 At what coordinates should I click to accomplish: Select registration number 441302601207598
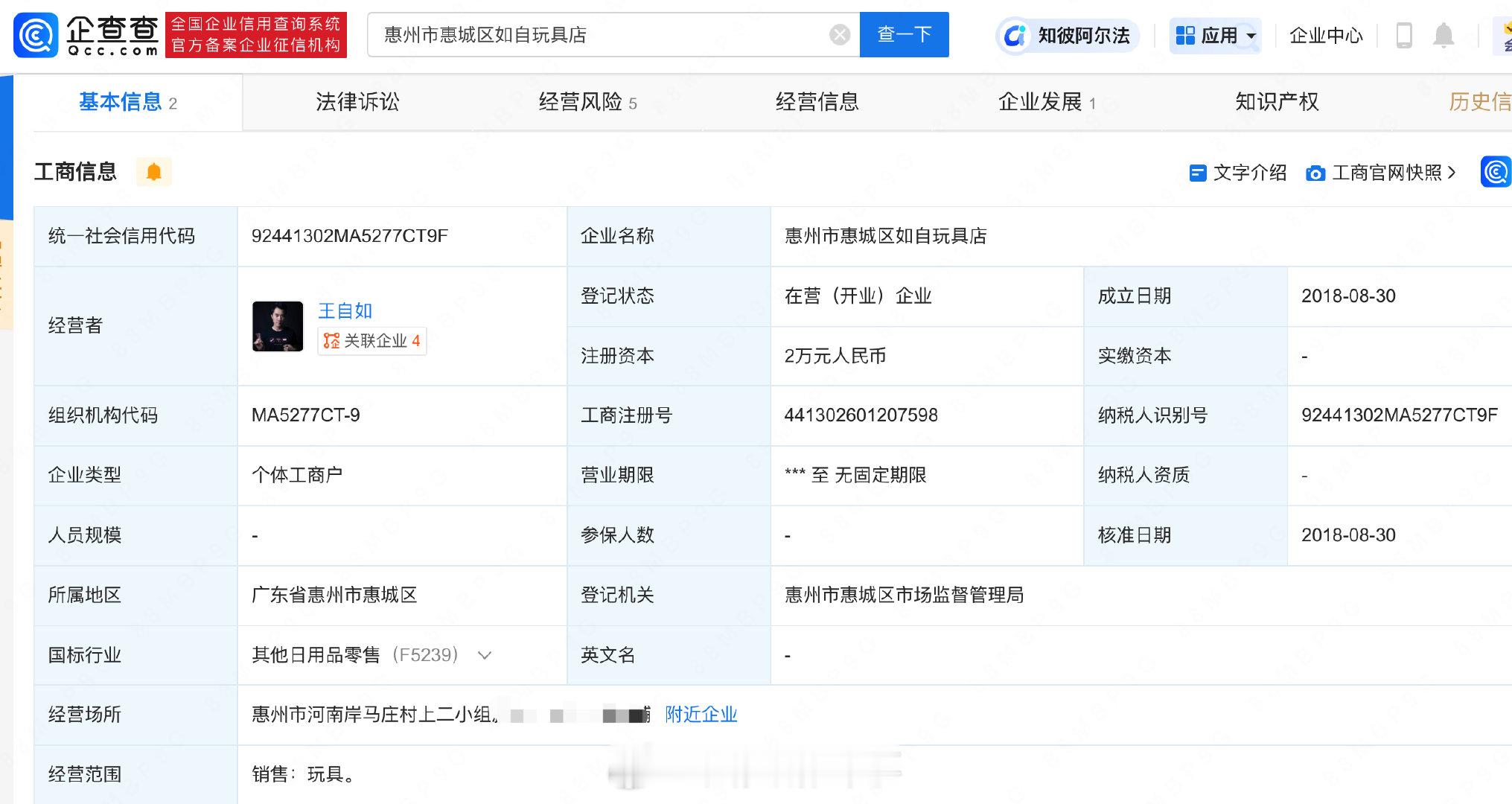[861, 415]
